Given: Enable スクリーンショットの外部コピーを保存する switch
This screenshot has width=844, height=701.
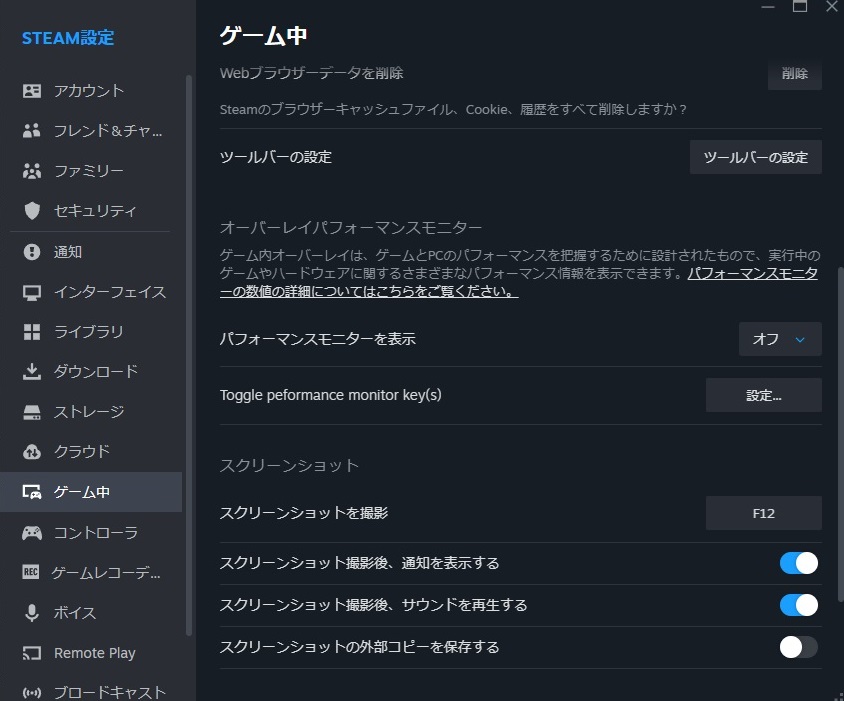Looking at the screenshot, I should pyautogui.click(x=798, y=647).
